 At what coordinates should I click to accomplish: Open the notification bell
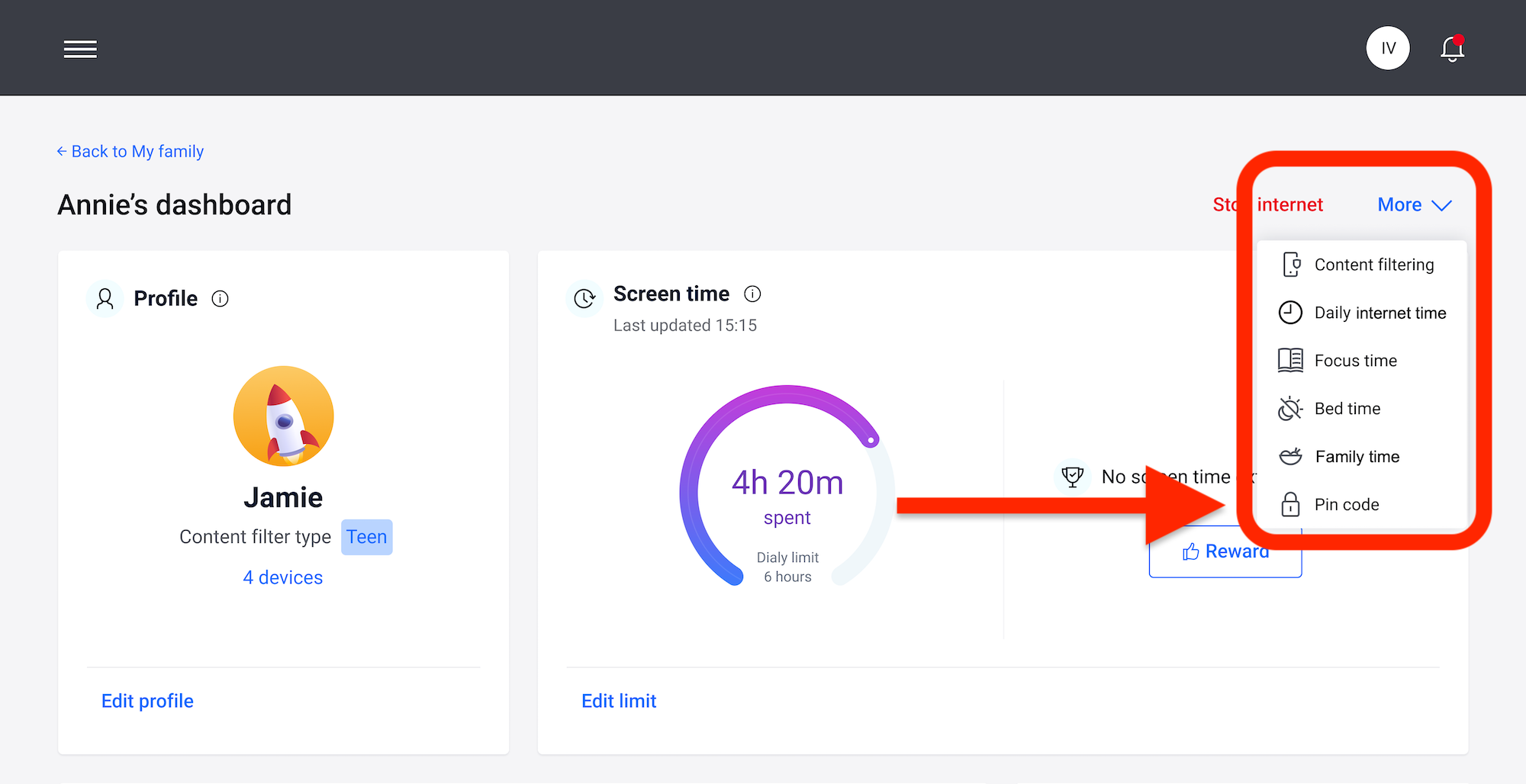(1452, 47)
